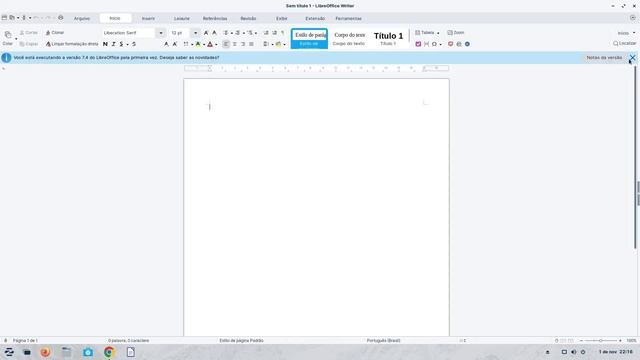The width and height of the screenshot is (640, 360).
Task: Click the increase font size icon
Action: [x=206, y=33]
